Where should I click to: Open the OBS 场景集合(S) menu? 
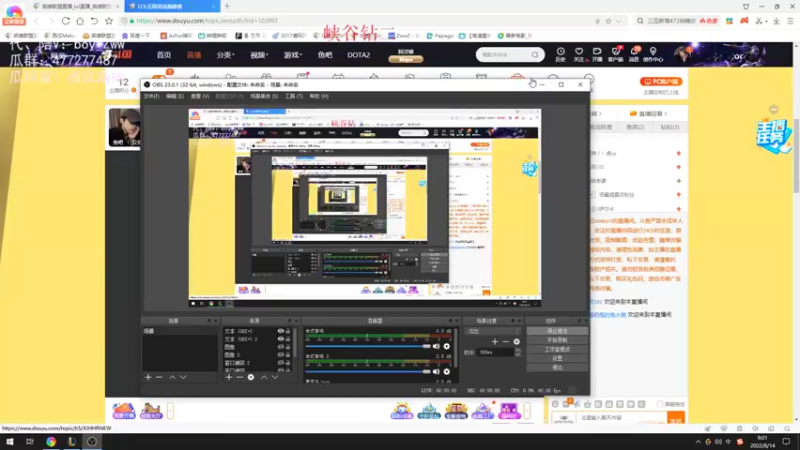click(x=264, y=96)
